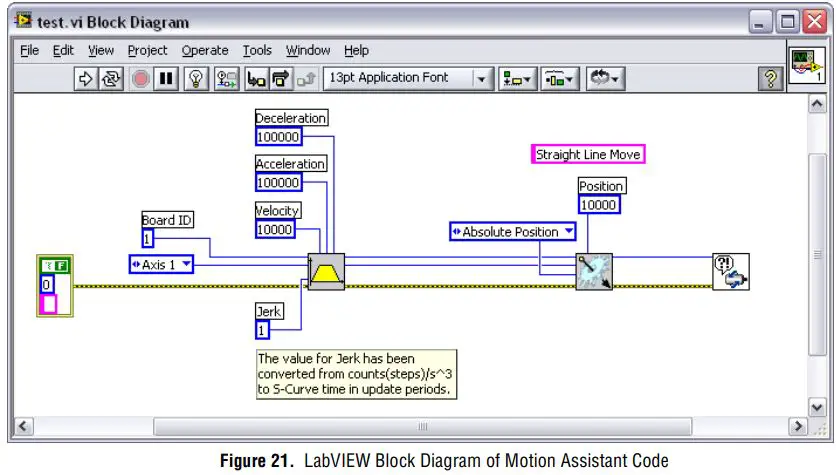Image resolution: width=836 pixels, height=475 pixels.
Task: Open Context Help question mark button
Action: (x=770, y=79)
